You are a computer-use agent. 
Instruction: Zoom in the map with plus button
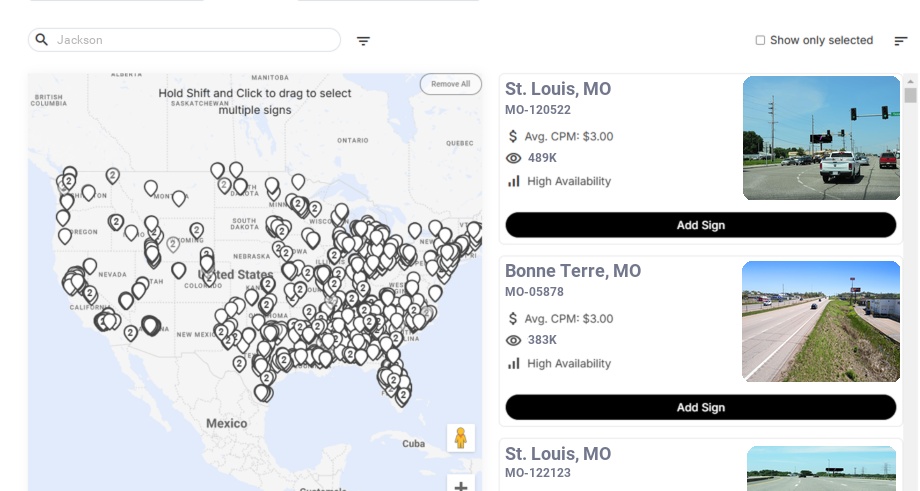click(461, 486)
